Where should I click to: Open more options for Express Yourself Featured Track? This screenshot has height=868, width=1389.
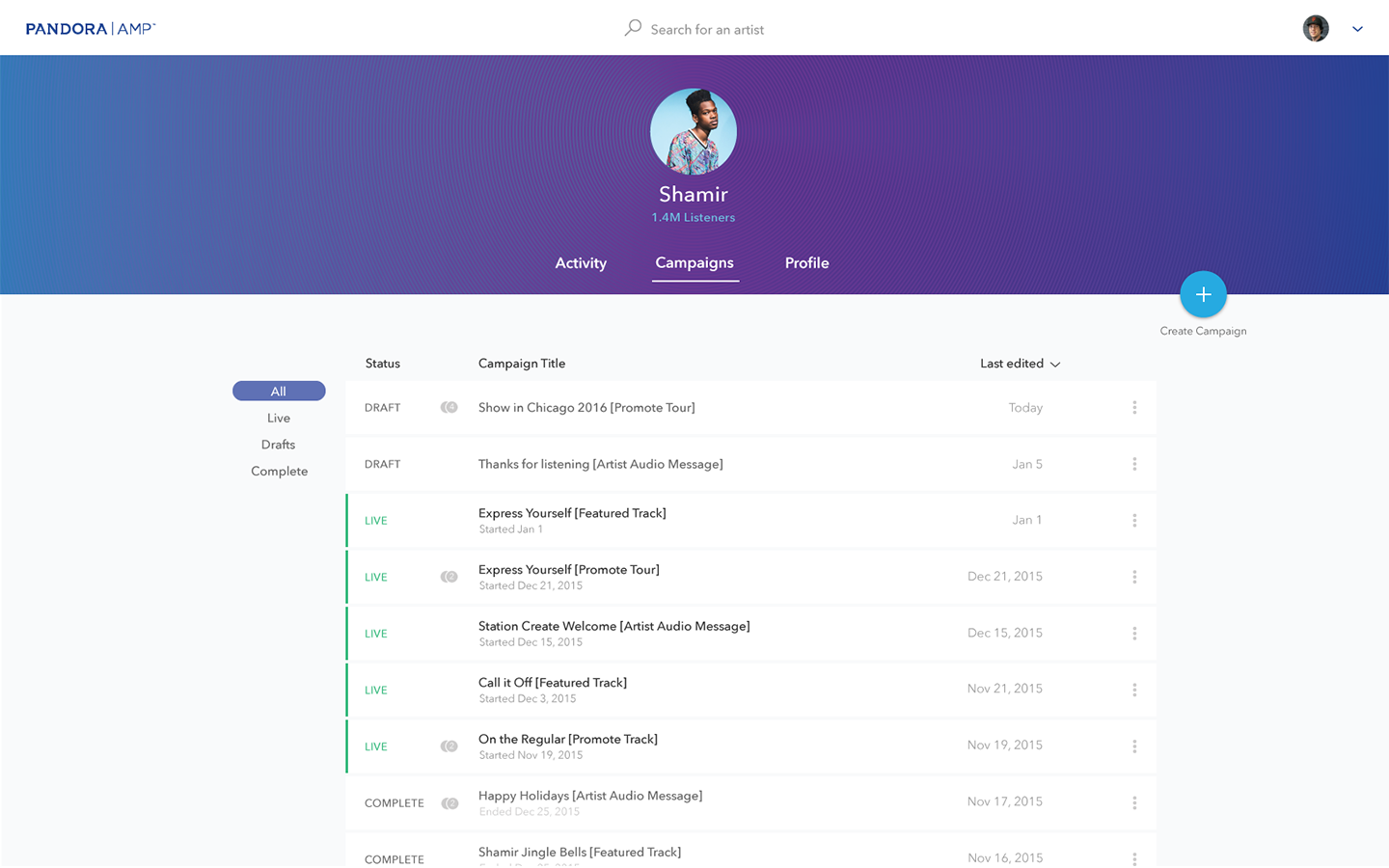click(1134, 520)
